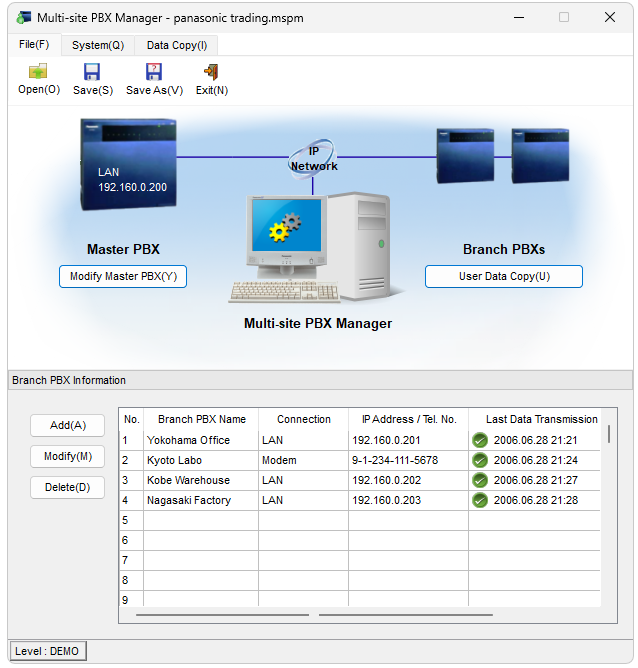Click the Modem connection cell
The width and height of the screenshot is (638, 668).
tap(303, 460)
